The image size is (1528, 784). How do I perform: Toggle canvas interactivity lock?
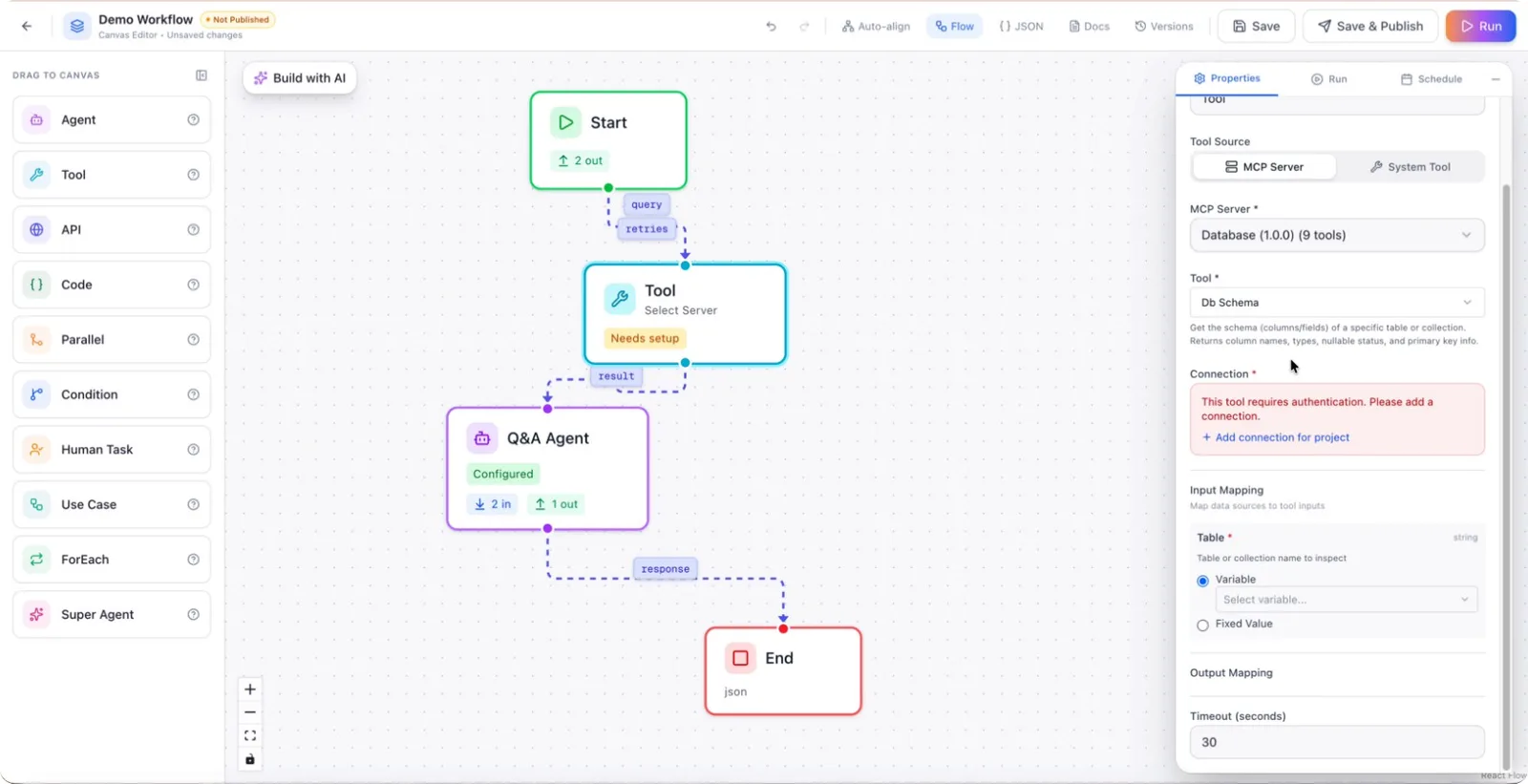[250, 760]
